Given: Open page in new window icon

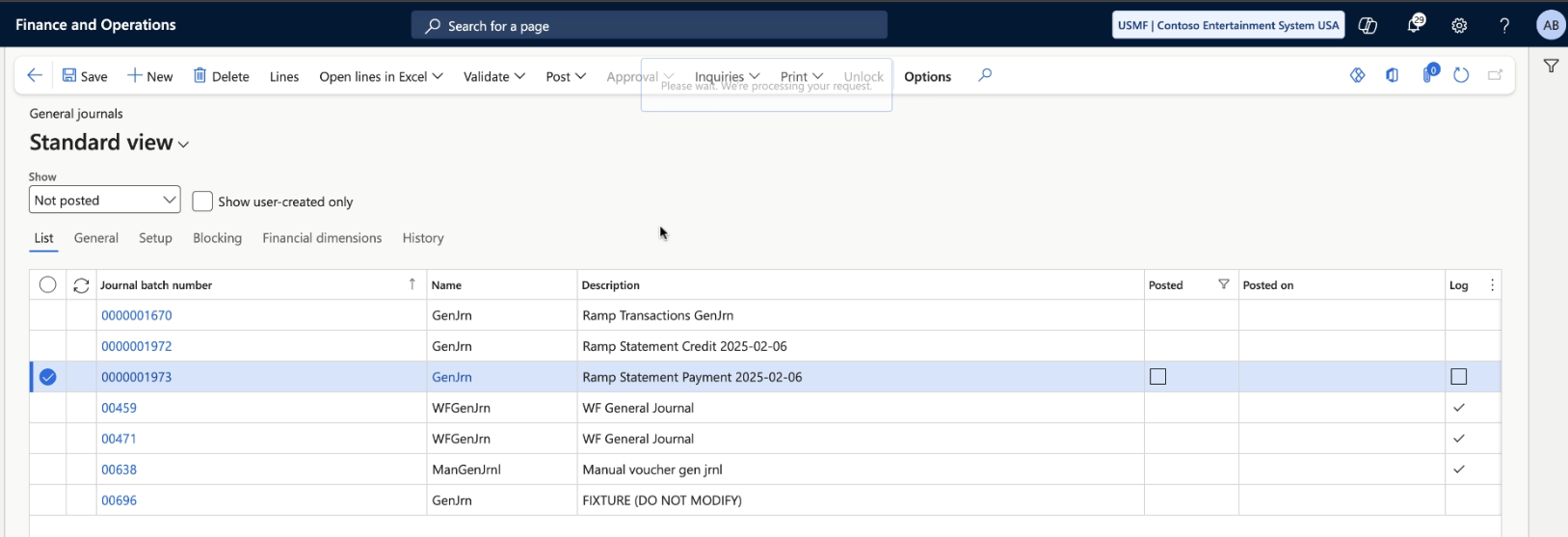Looking at the screenshot, I should pyautogui.click(x=1496, y=75).
